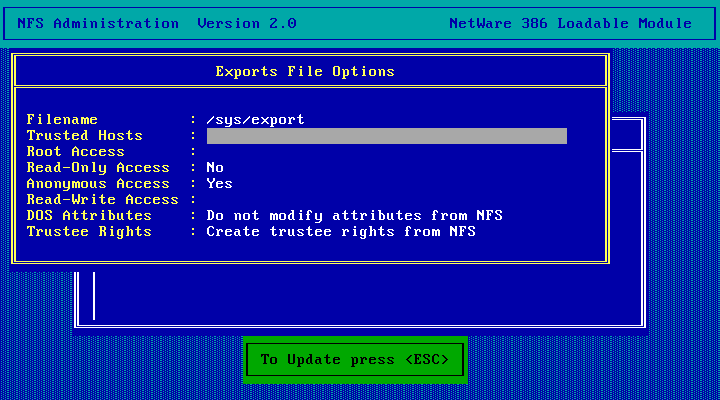Click the Anonymous Access label
720x400 pixels.
coord(98,184)
